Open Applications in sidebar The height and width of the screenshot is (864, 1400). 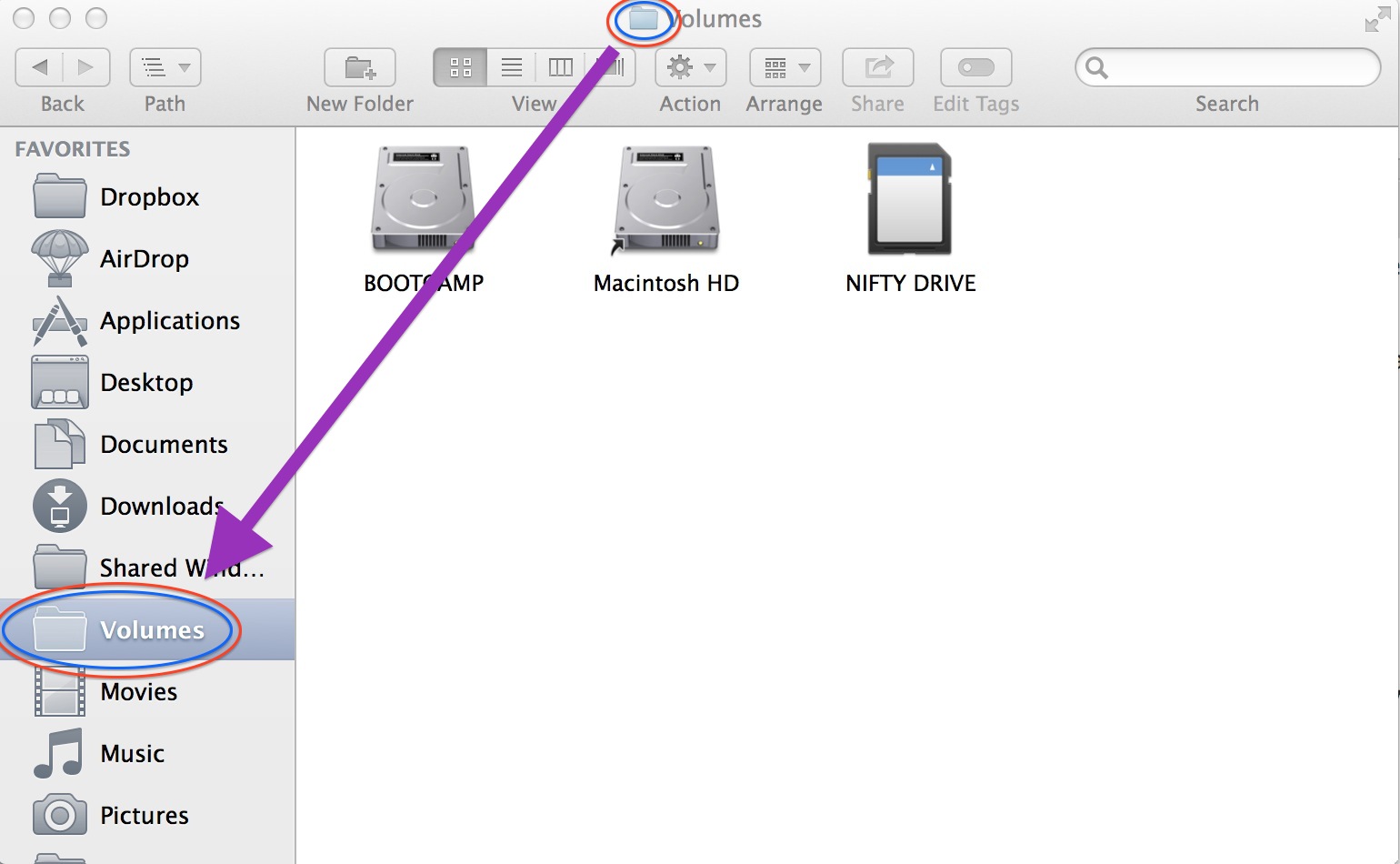click(x=148, y=321)
